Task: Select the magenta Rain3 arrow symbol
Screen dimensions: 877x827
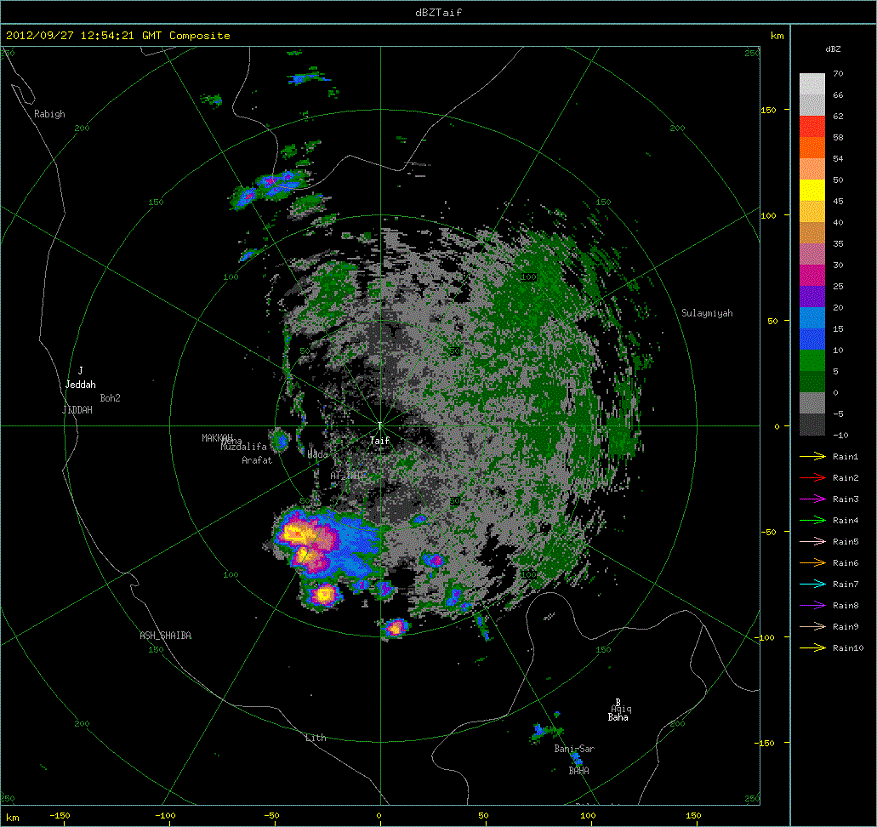Action: point(813,499)
